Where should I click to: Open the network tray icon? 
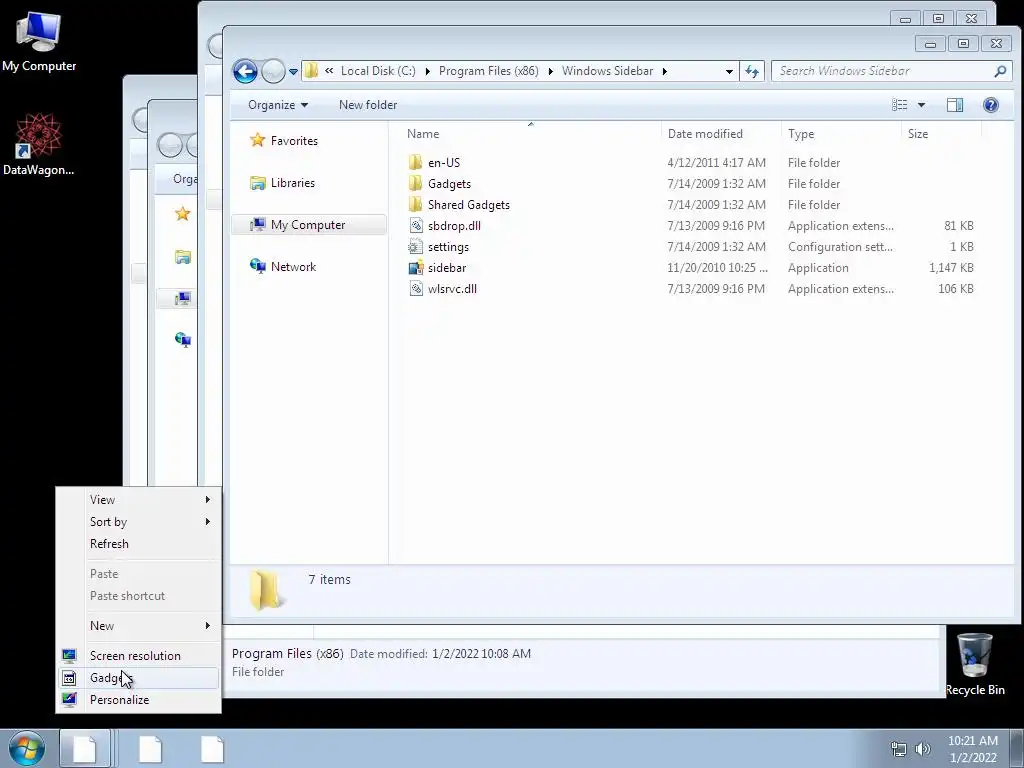click(899, 749)
